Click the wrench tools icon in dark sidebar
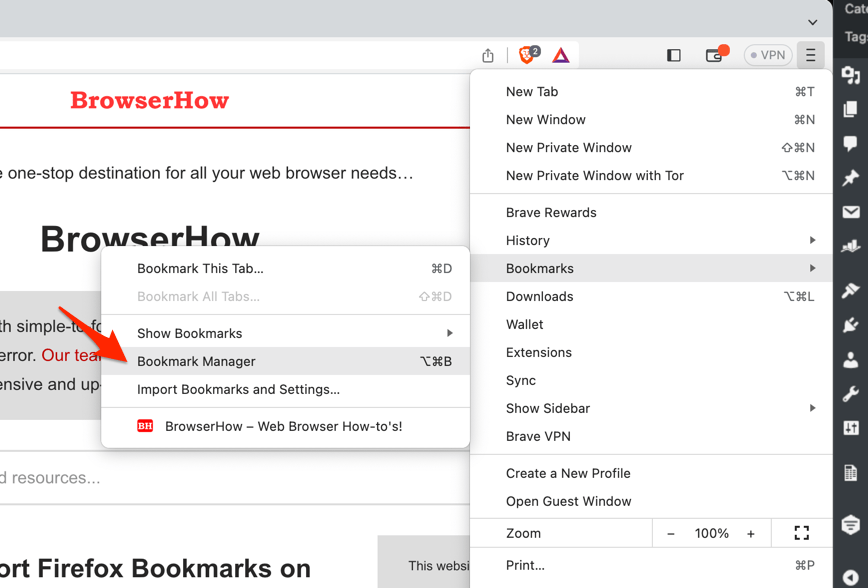This screenshot has width=868, height=588. click(x=851, y=394)
